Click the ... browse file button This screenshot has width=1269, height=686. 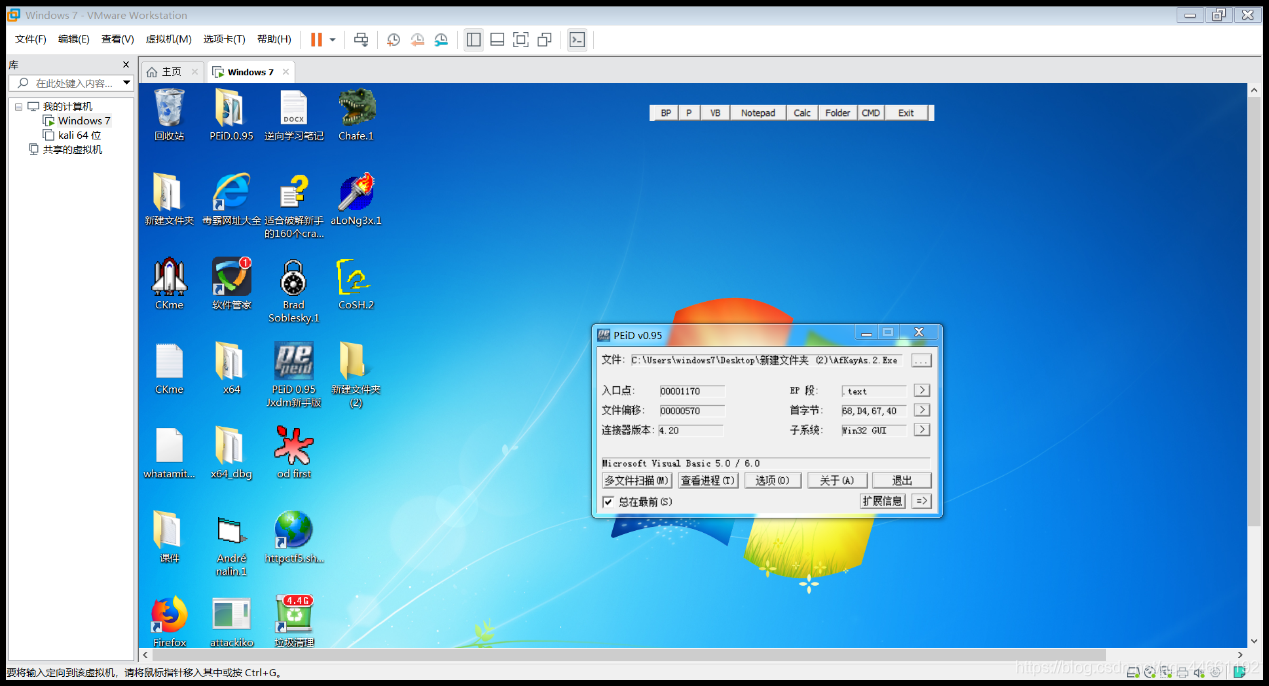922,360
